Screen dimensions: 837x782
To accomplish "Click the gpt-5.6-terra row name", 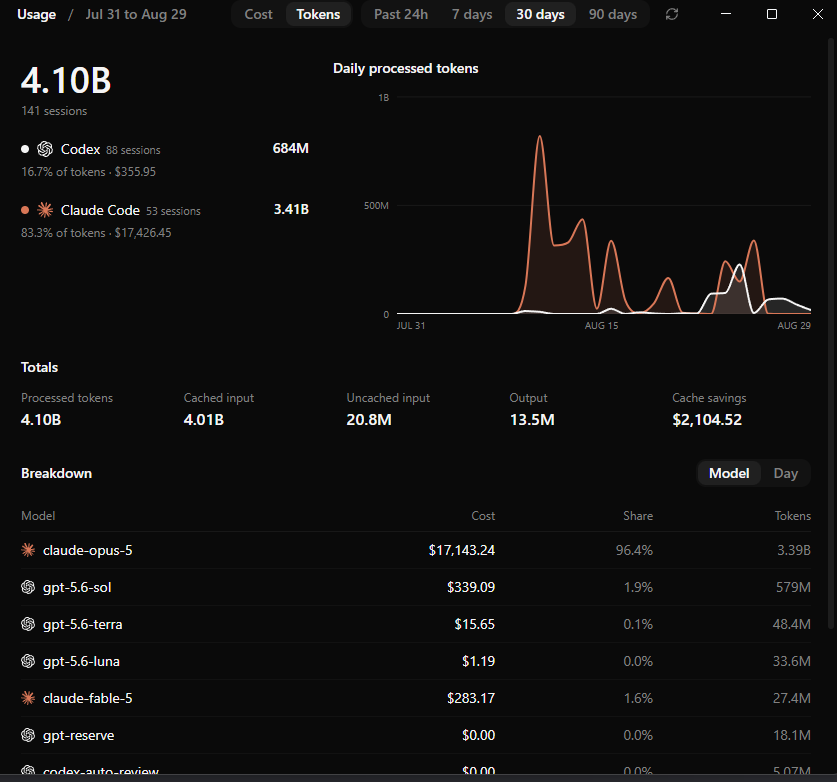I will click(83, 624).
